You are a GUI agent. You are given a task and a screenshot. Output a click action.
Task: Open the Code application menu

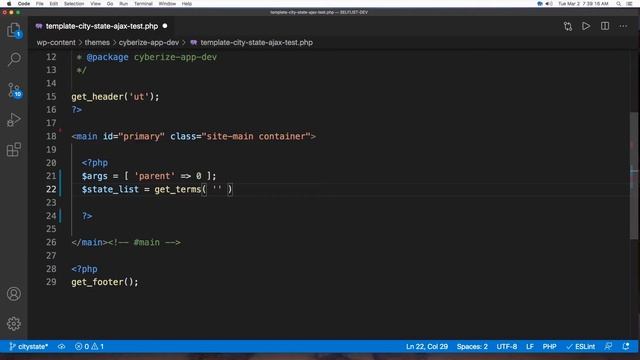[x=24, y=4]
